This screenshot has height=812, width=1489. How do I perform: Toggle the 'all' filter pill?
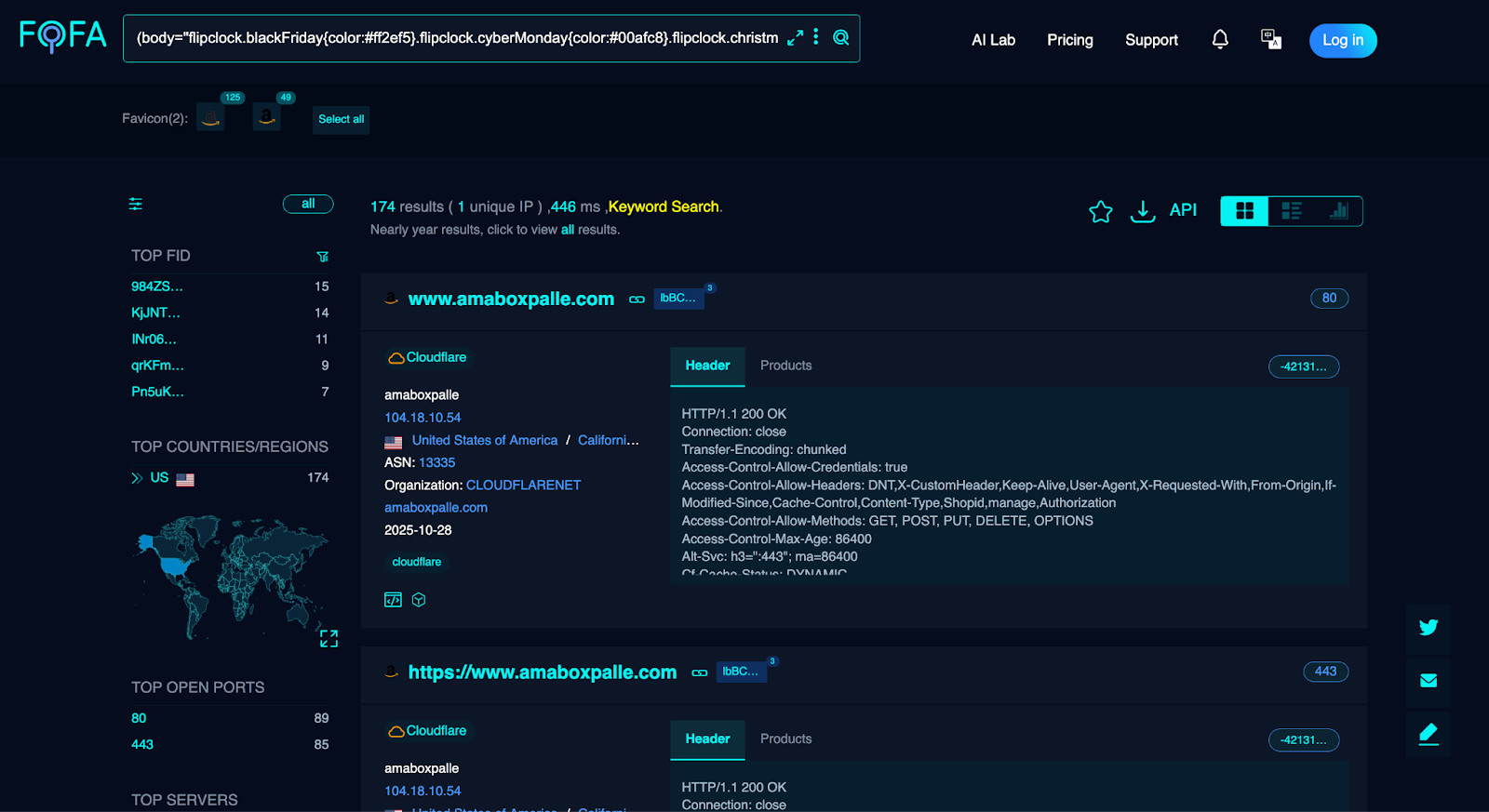tap(308, 204)
